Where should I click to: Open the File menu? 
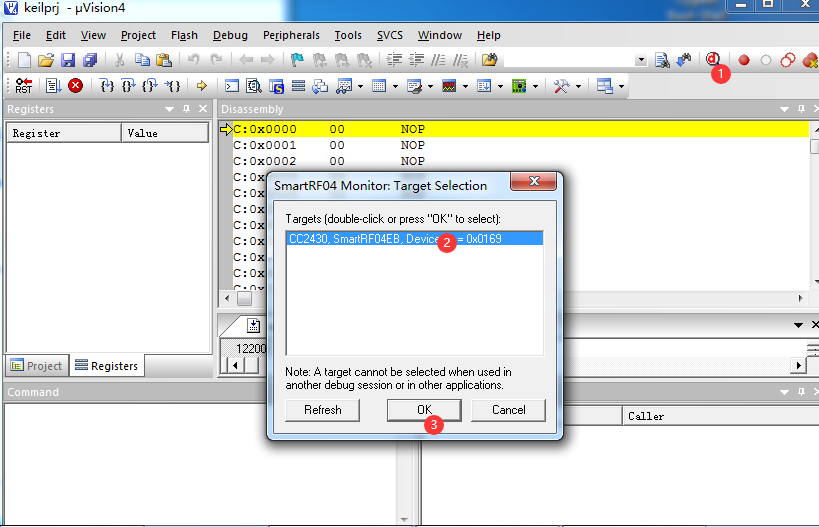pyautogui.click(x=21, y=35)
